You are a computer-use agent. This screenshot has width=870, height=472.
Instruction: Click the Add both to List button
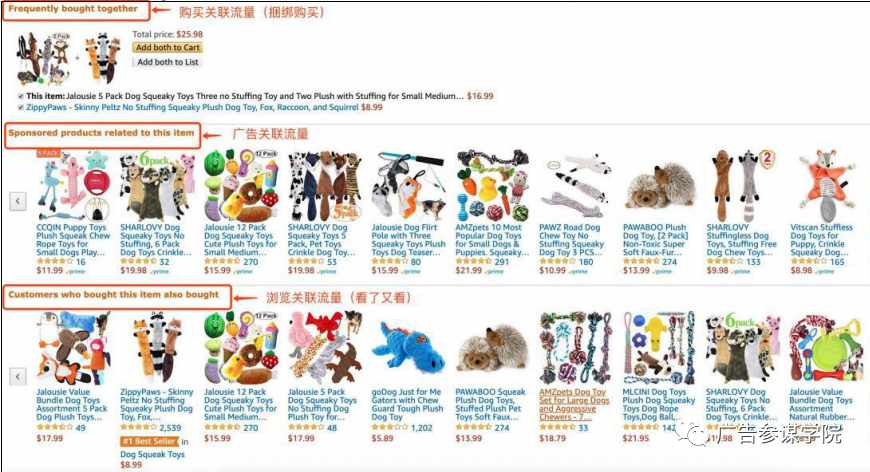click(x=168, y=62)
